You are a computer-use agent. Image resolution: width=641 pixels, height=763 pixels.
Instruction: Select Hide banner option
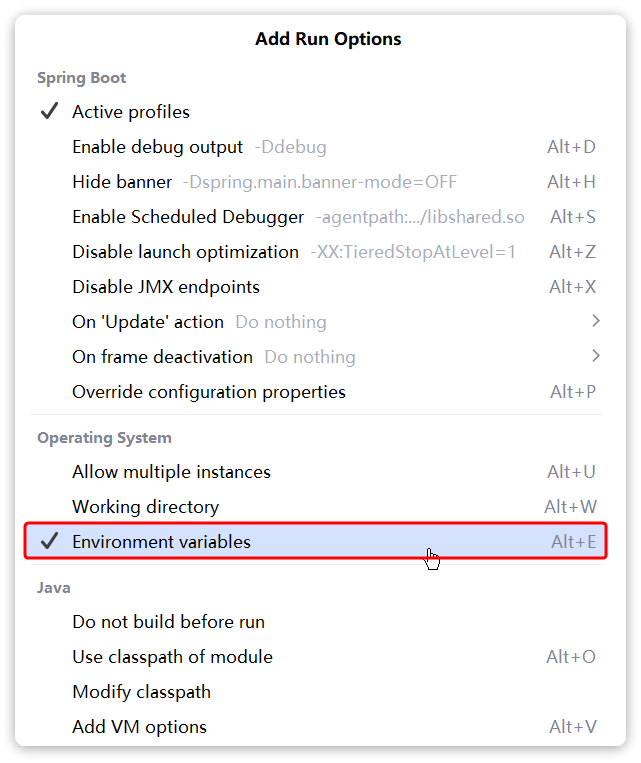[x=122, y=182]
